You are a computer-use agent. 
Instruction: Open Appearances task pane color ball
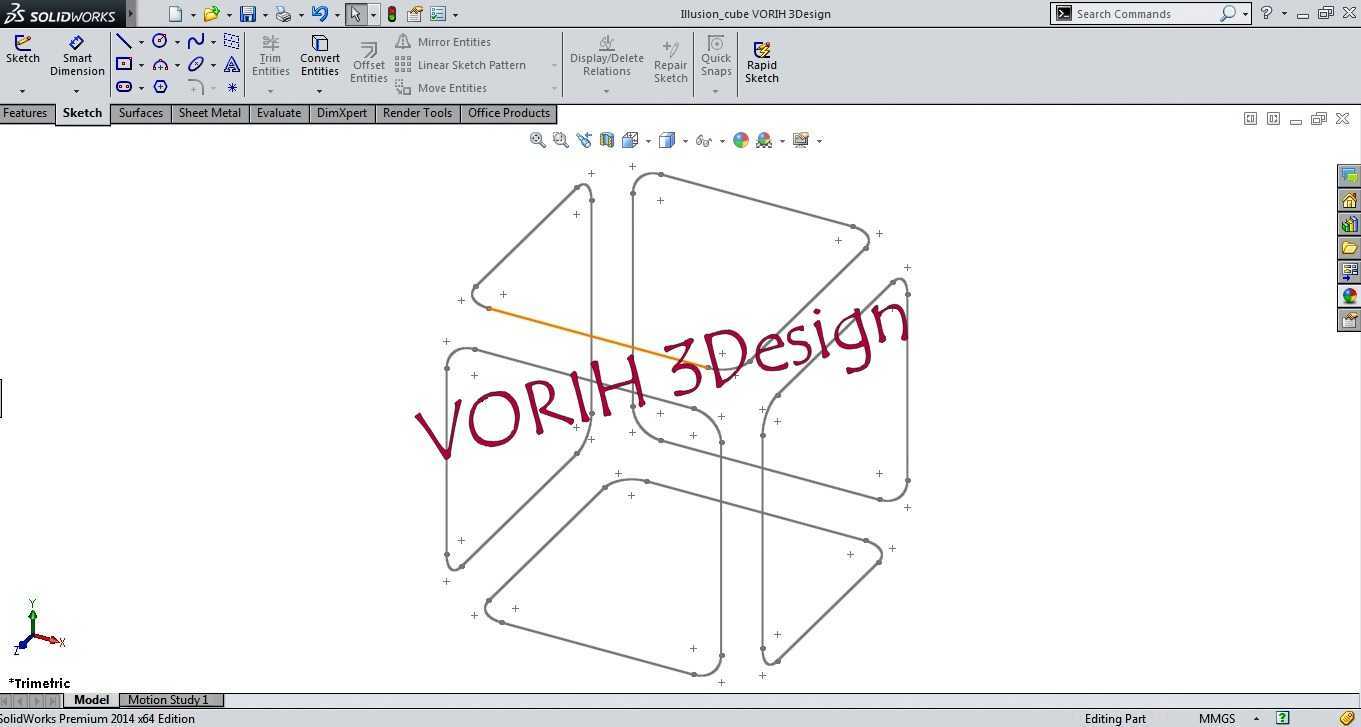click(x=1350, y=296)
